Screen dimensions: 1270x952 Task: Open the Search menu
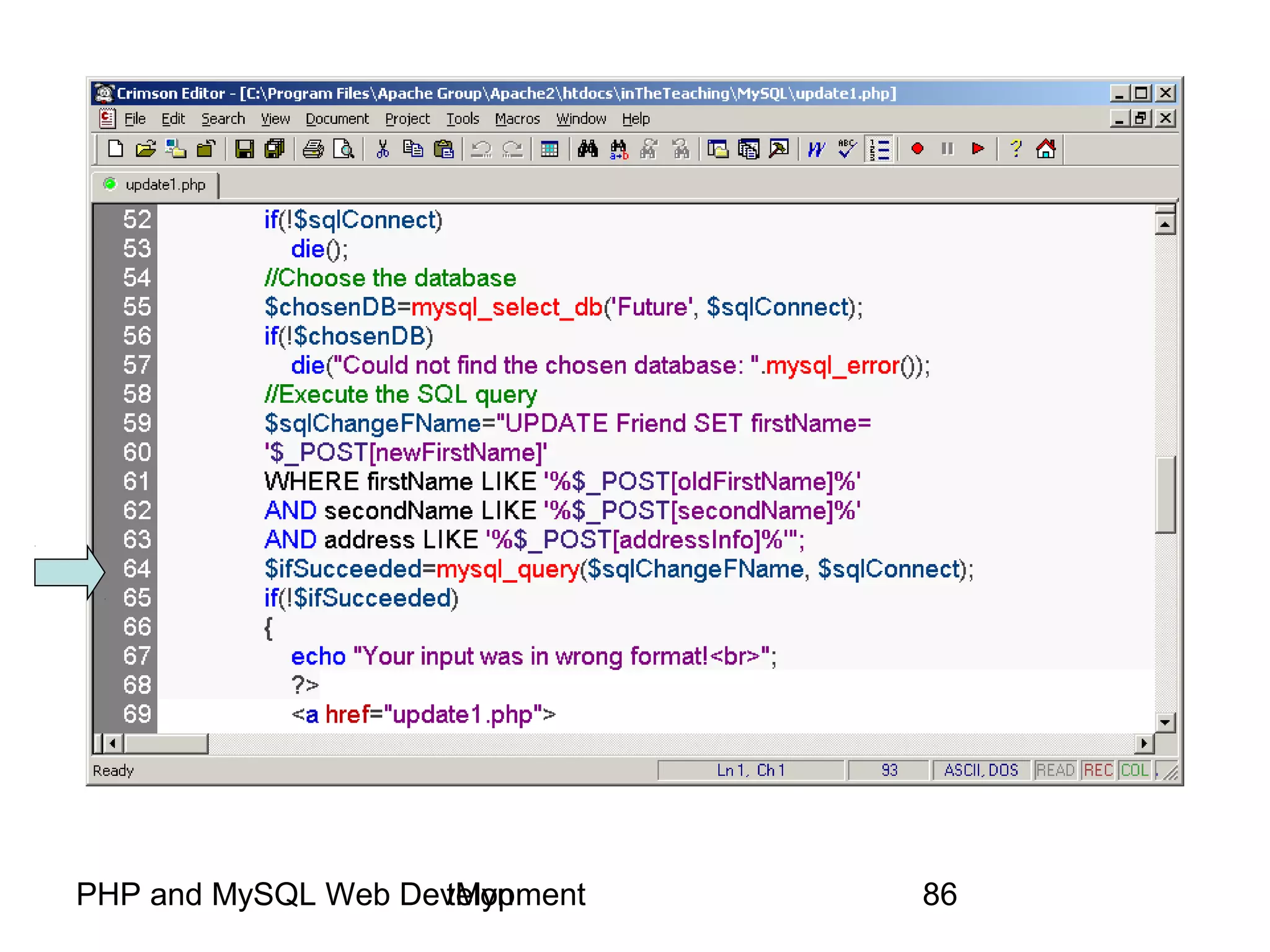coord(223,119)
